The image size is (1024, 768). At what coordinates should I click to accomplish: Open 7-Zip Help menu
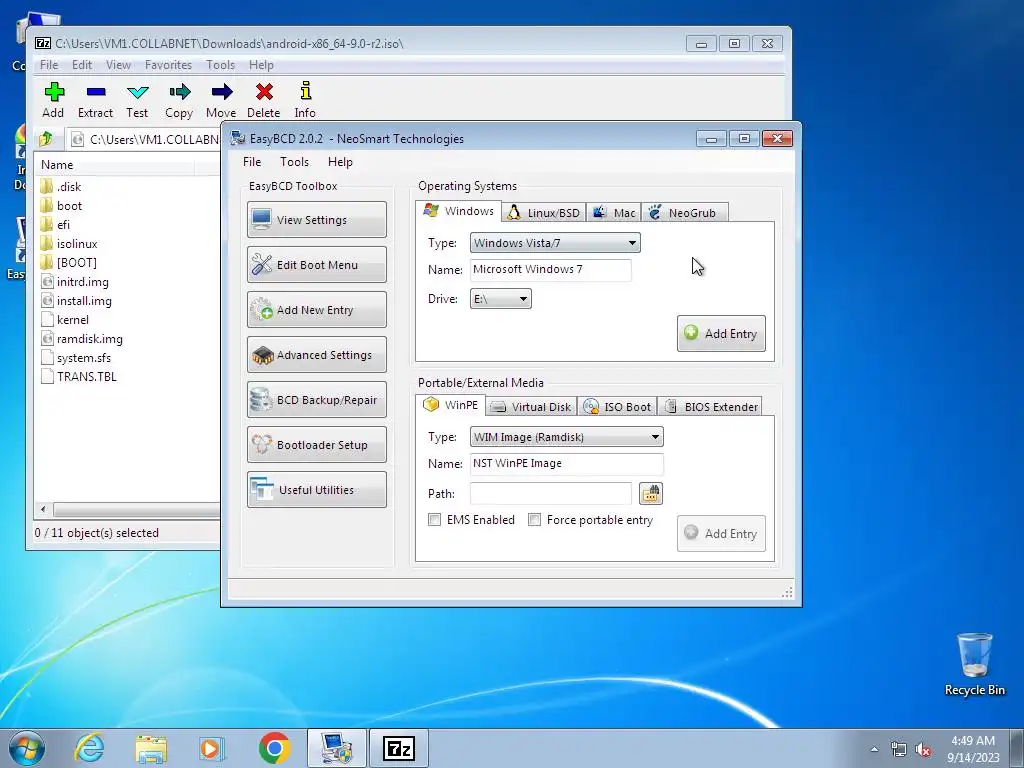point(261,65)
